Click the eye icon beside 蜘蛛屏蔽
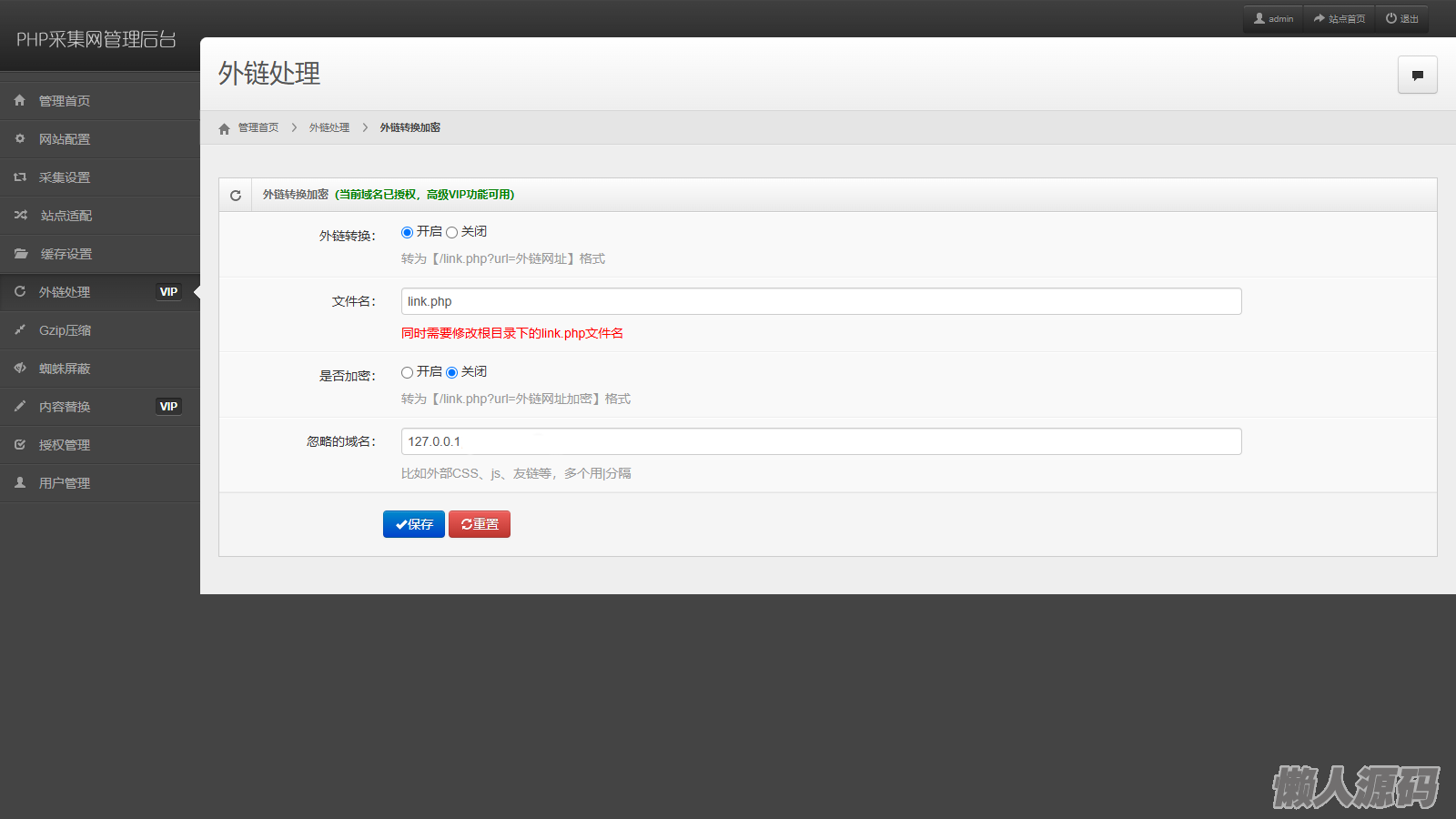The image size is (1456, 819). 20,368
